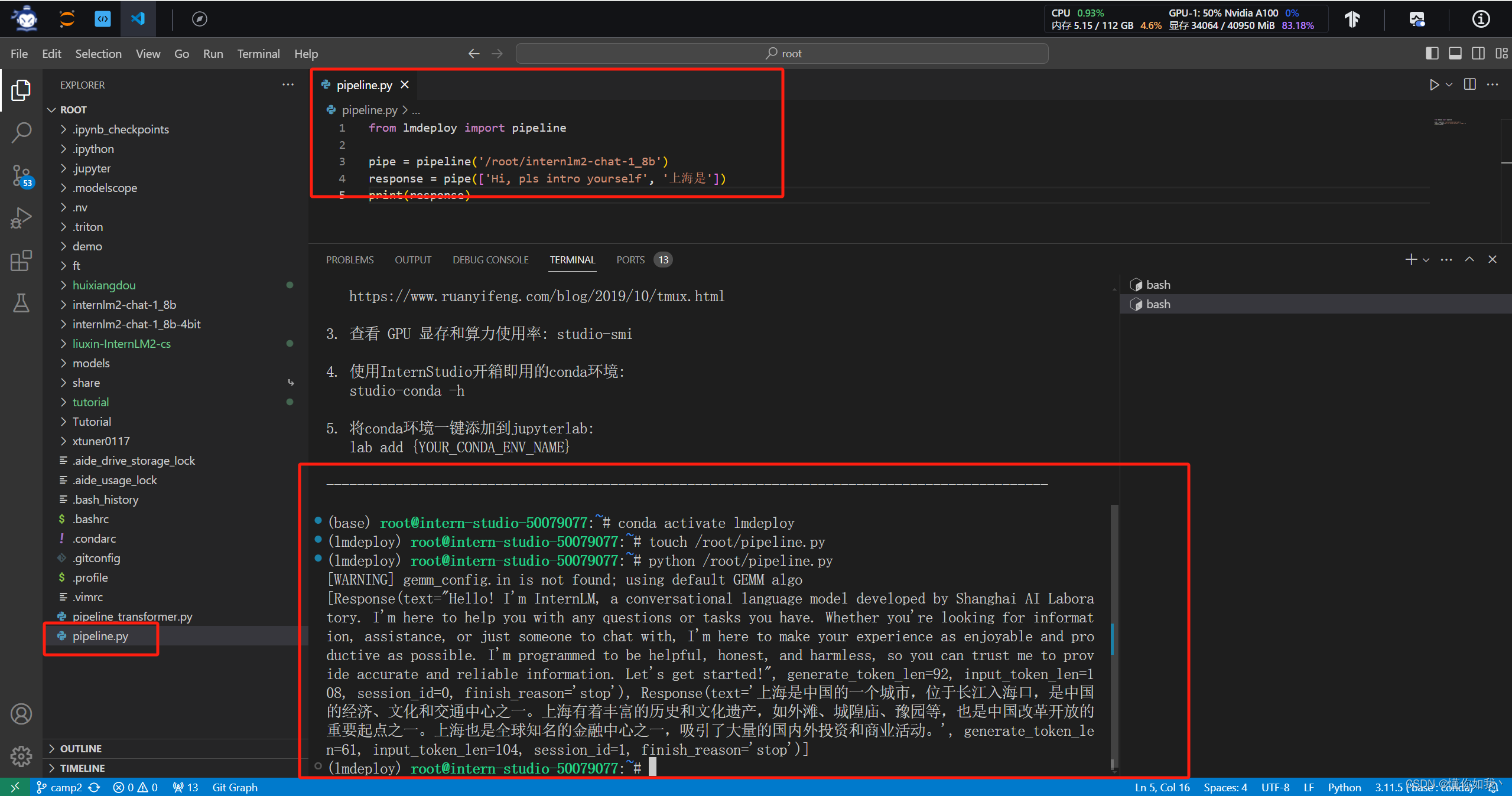Viewport: 1512px width, 796px height.
Task: Click UTF-8 encoding in status bar
Action: tap(1275, 787)
